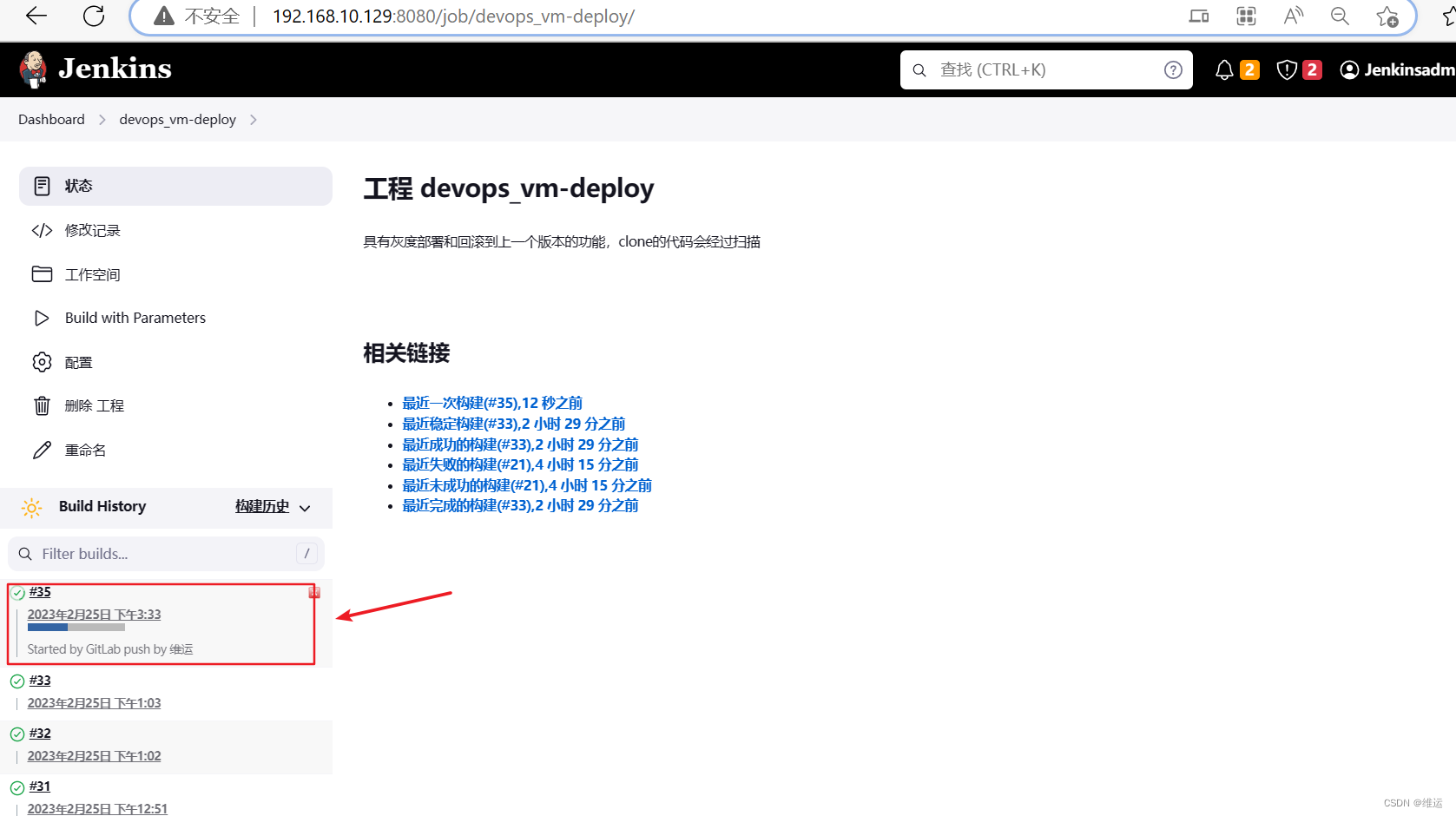Click the 状态 document icon
The width and height of the screenshot is (1456, 816).
[x=42, y=186]
